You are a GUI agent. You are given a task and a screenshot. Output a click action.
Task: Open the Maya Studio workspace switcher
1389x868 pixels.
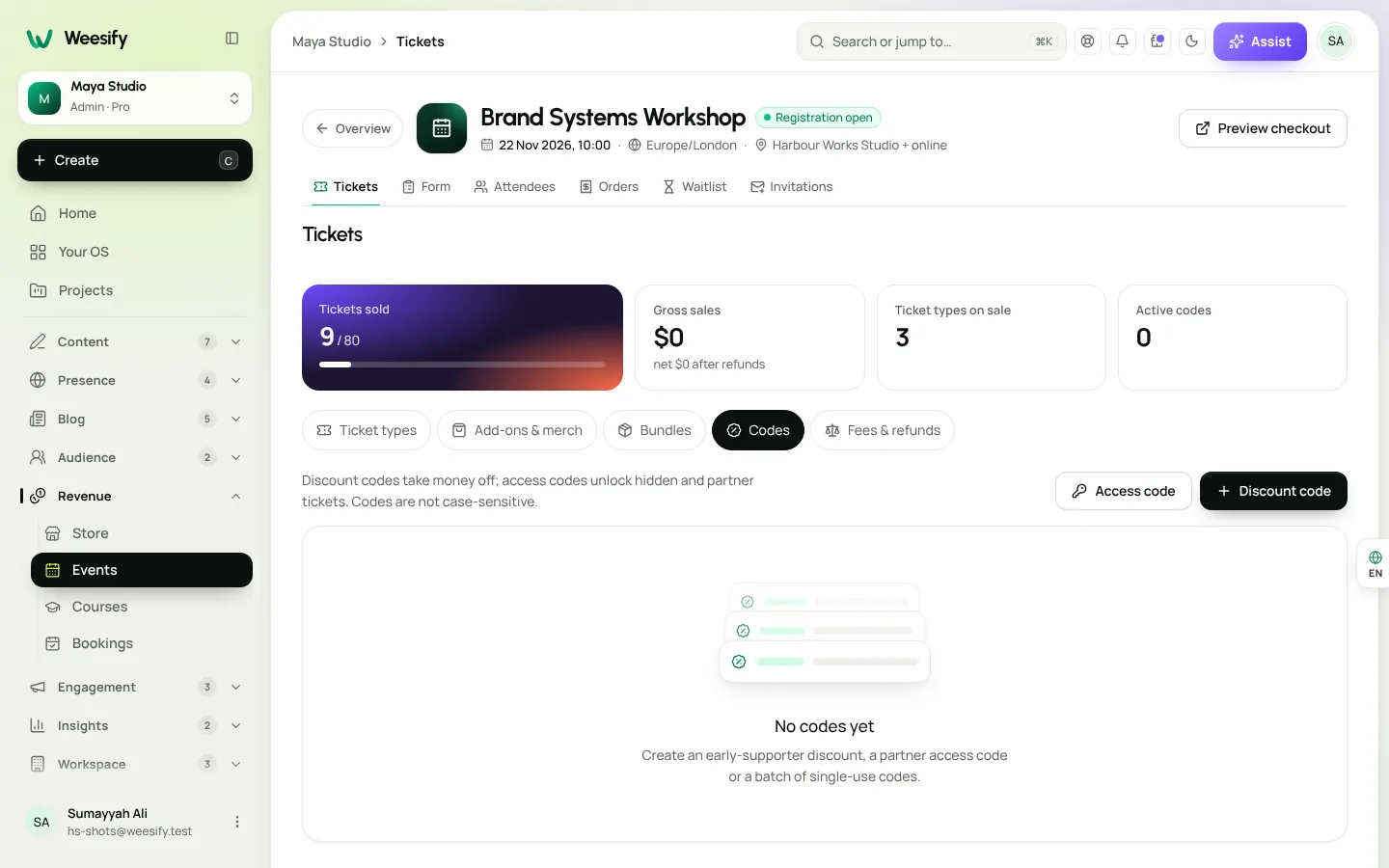(135, 97)
